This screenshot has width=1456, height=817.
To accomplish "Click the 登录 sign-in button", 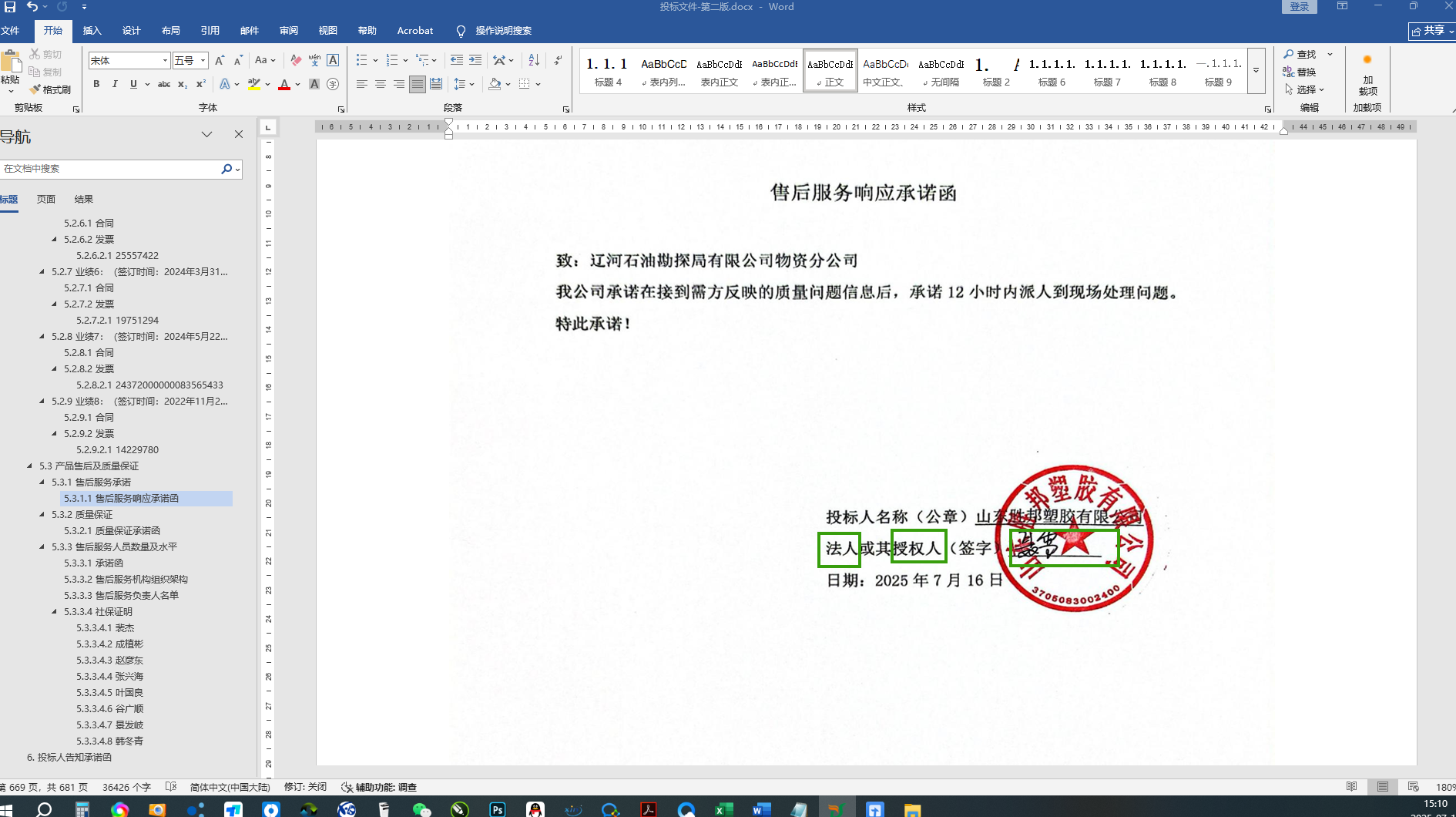I will [x=1300, y=7].
